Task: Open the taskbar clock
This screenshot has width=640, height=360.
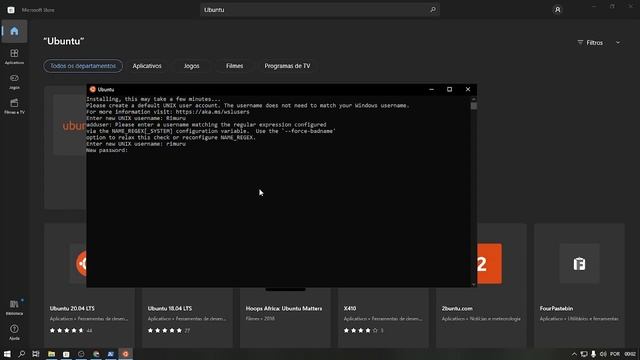Action: click(630, 354)
